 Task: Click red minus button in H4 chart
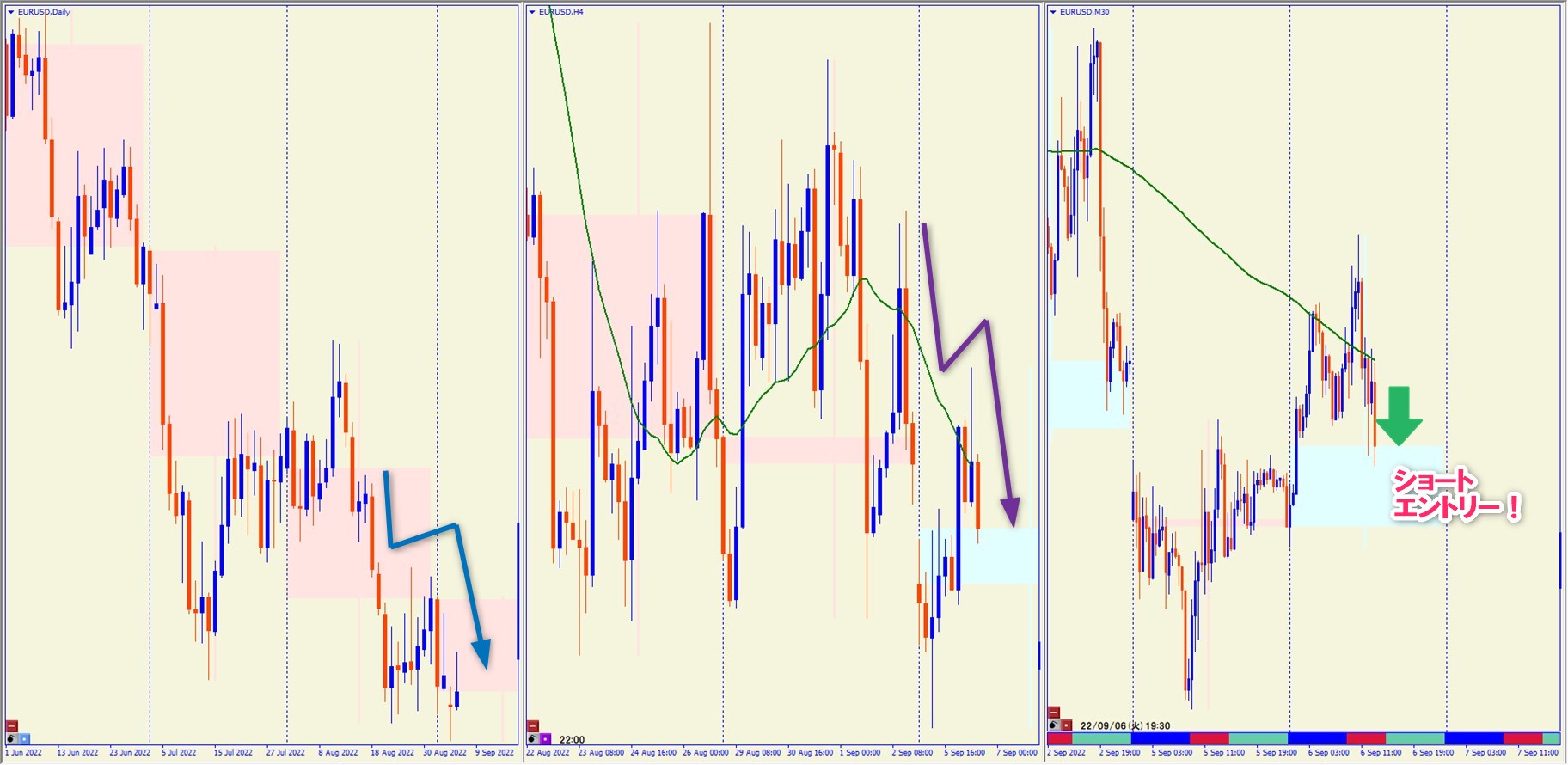pyautogui.click(x=533, y=726)
